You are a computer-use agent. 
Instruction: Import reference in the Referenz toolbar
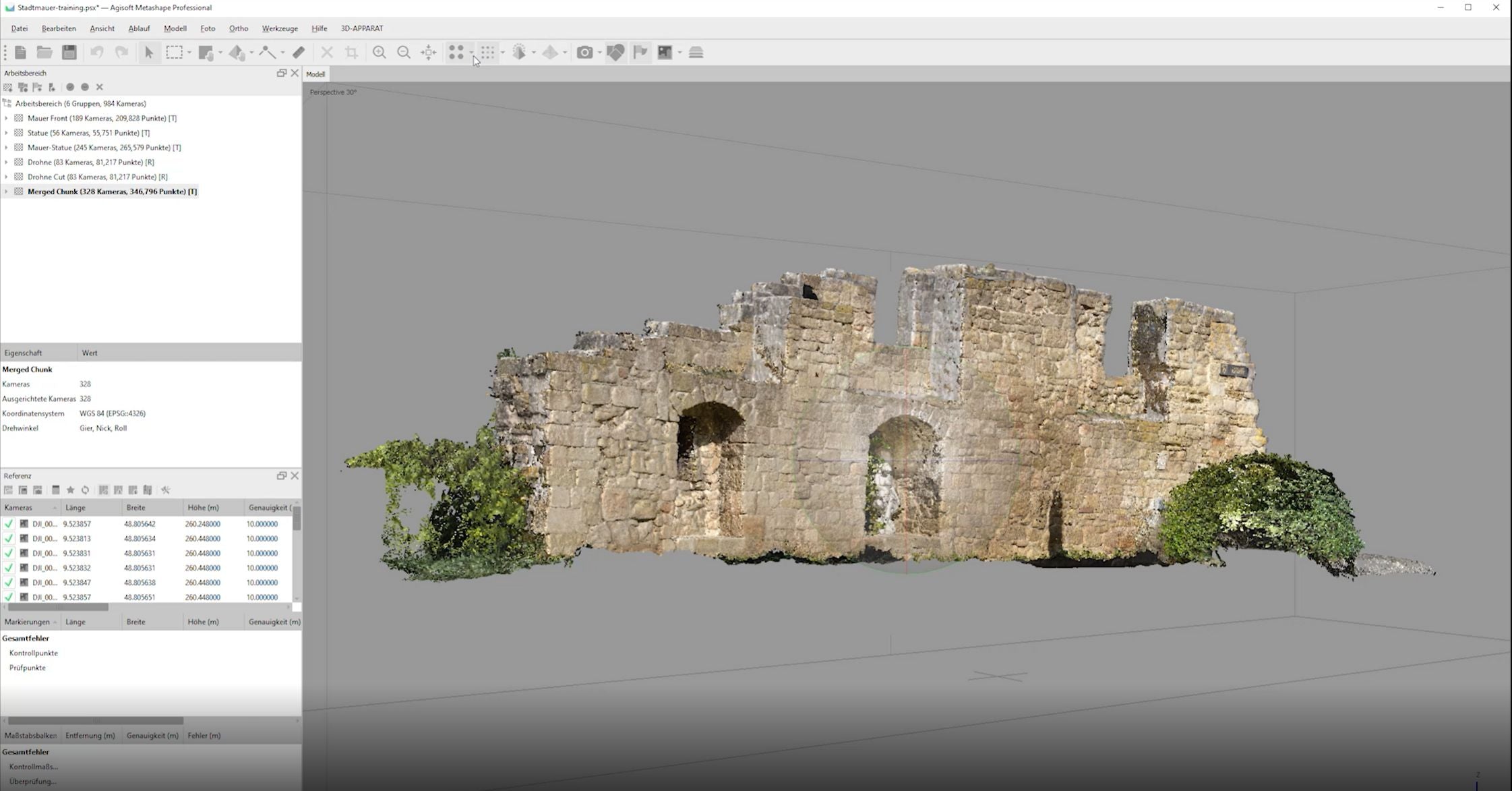8,490
